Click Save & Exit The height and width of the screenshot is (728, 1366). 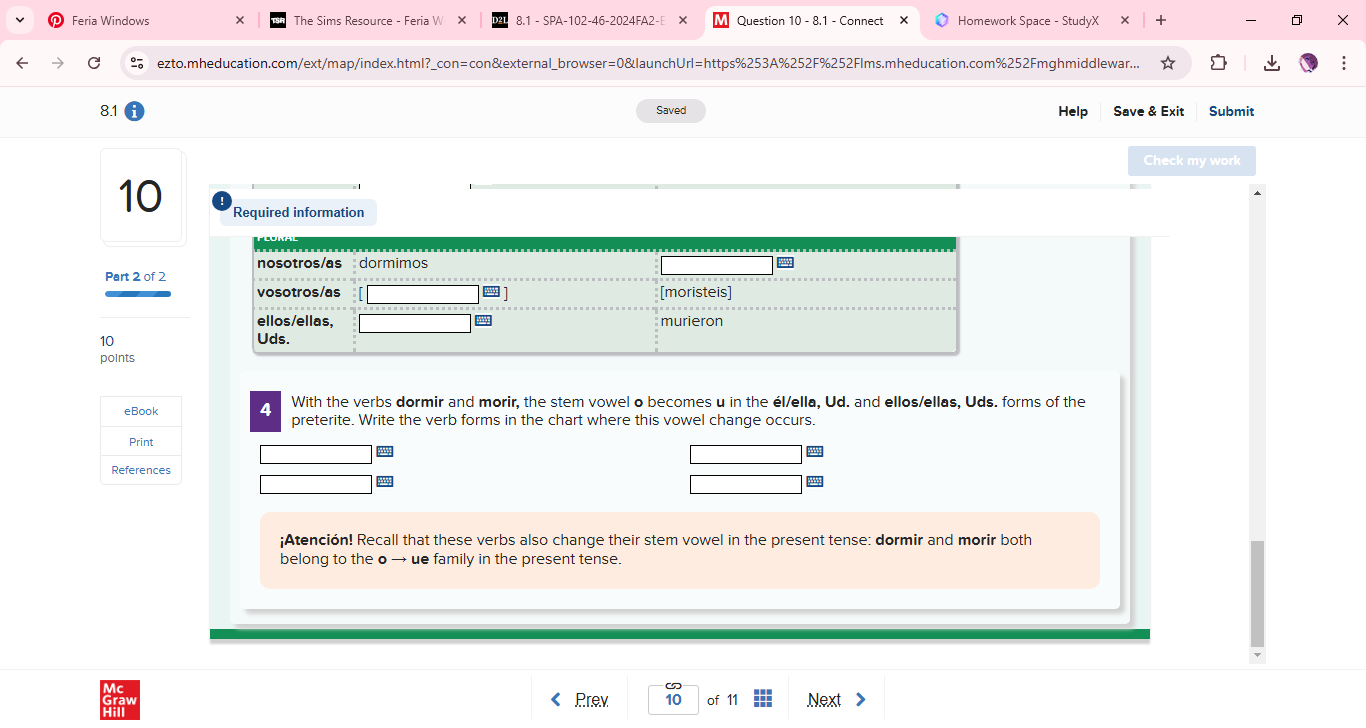pyautogui.click(x=1148, y=111)
